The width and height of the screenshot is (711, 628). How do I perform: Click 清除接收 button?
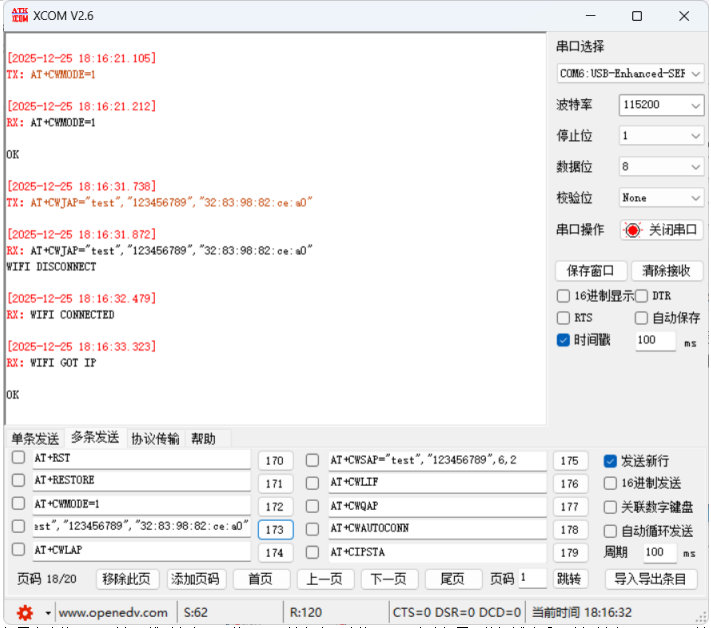pos(667,271)
